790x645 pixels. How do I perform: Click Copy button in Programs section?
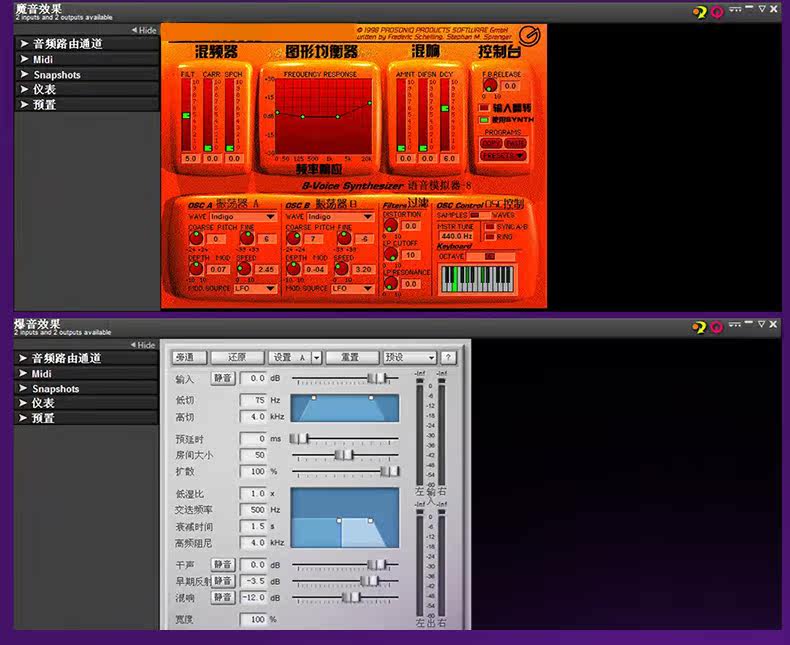point(491,144)
